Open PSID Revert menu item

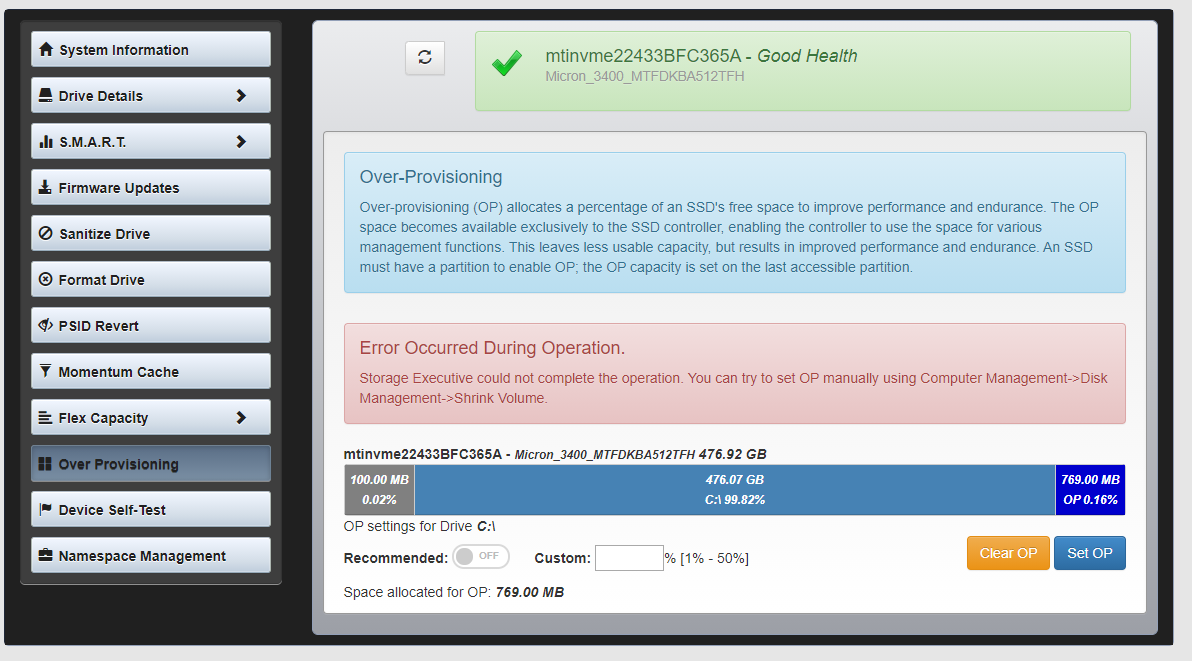151,325
